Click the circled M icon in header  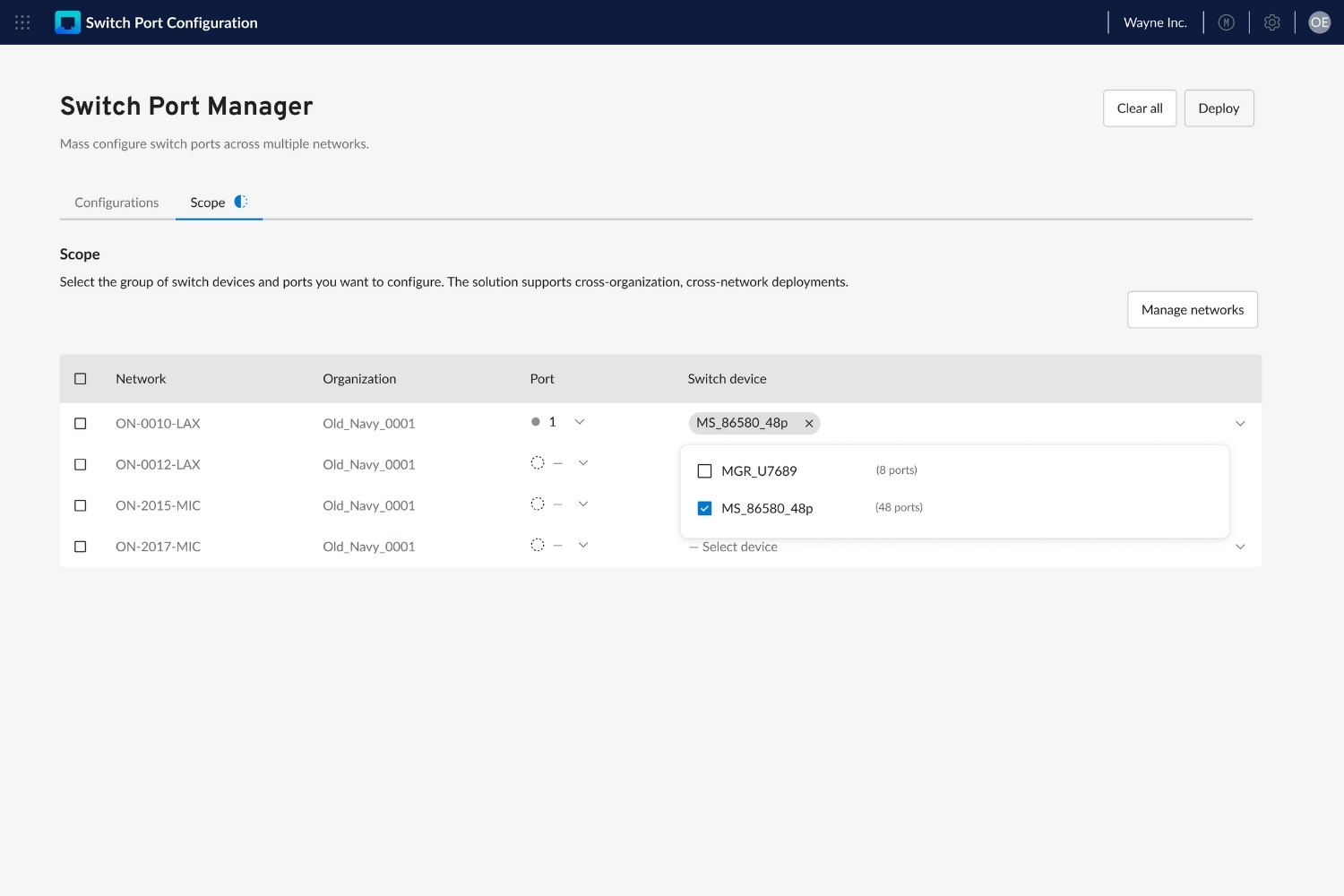click(x=1227, y=22)
